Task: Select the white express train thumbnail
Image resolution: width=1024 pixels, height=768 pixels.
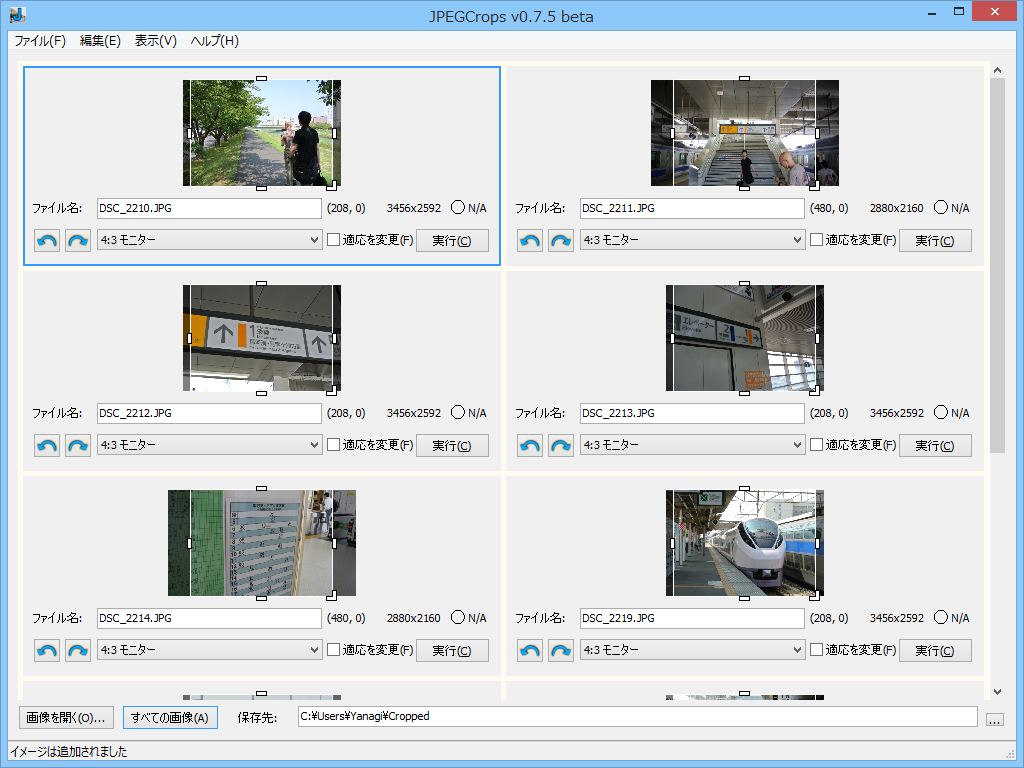Action: tap(744, 543)
